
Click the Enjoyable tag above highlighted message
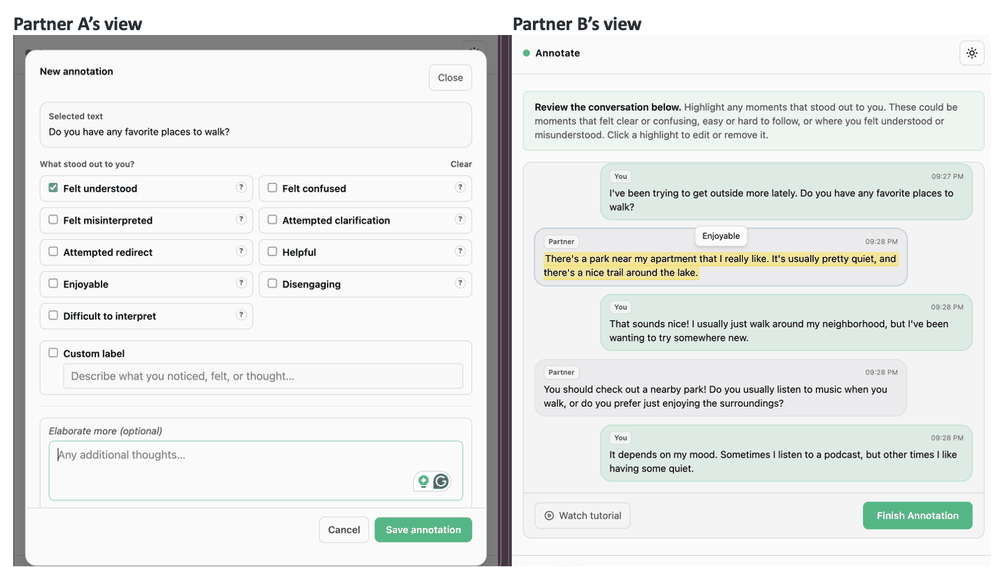(721, 236)
